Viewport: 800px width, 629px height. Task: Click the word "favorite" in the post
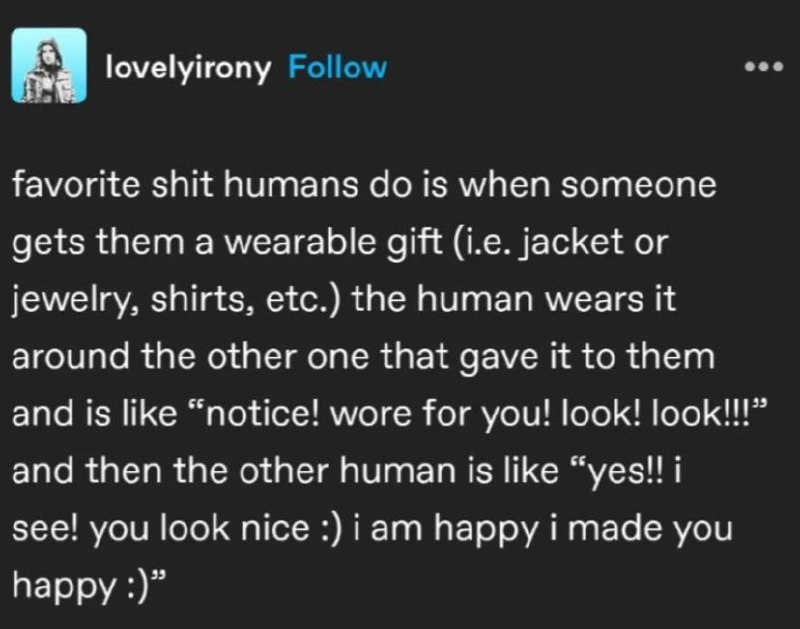point(76,185)
